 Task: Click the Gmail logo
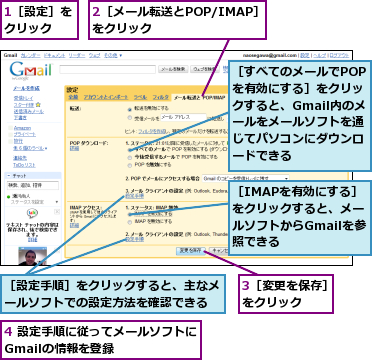pyautogui.click(x=30, y=70)
